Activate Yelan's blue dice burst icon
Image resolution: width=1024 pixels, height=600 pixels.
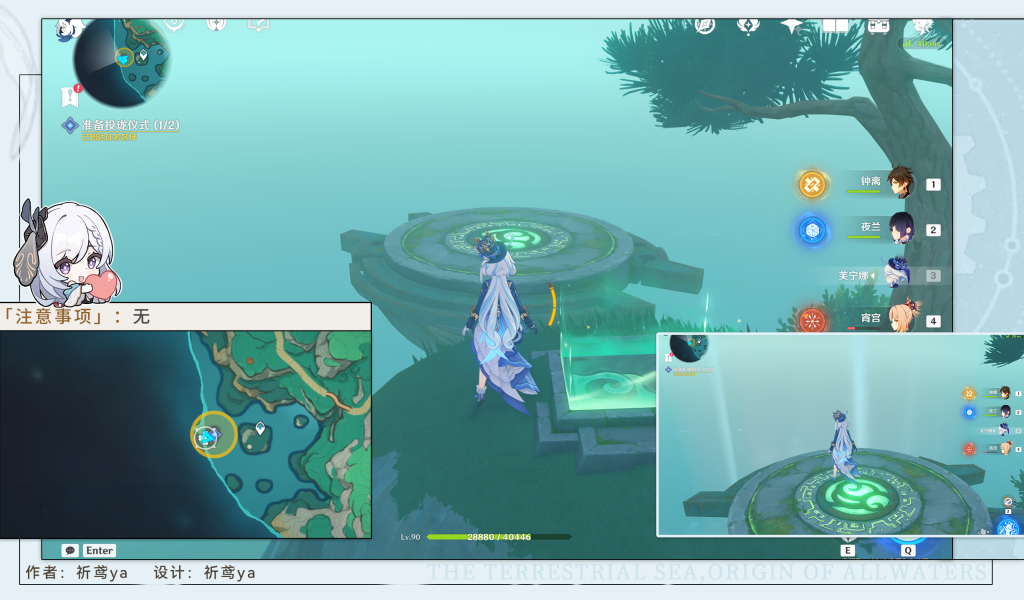812,230
